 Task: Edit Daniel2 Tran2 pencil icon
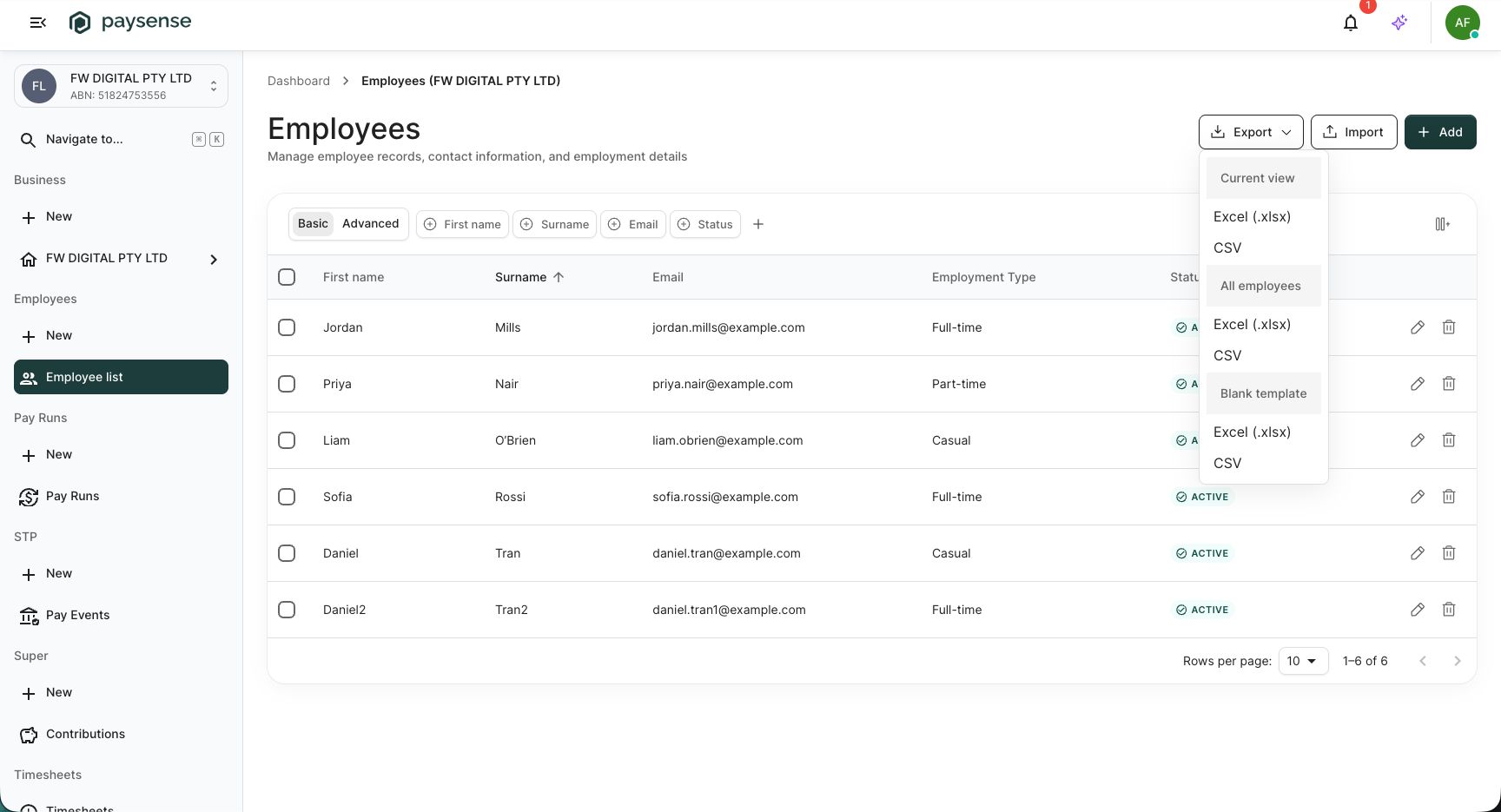[1418, 610]
